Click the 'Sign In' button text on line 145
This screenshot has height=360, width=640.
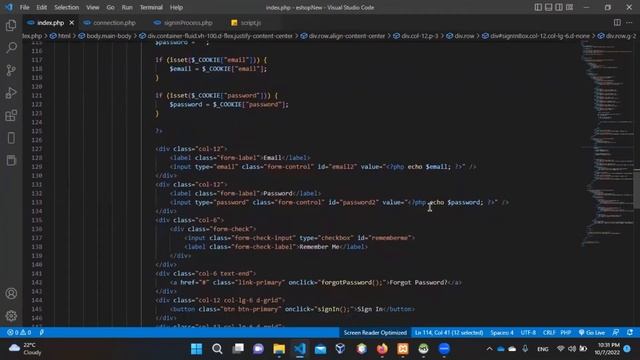(370, 309)
